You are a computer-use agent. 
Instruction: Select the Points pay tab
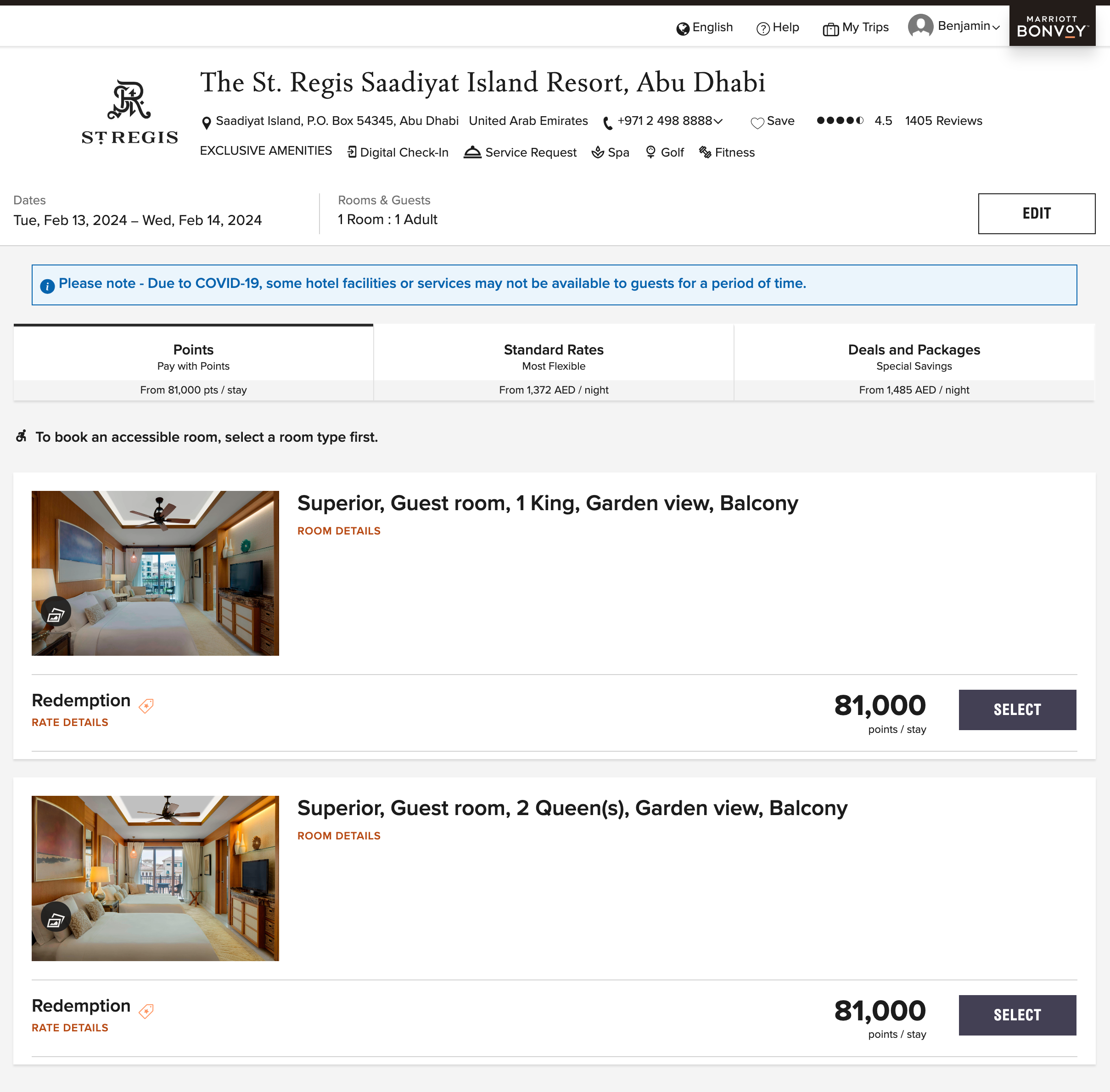coord(193,362)
